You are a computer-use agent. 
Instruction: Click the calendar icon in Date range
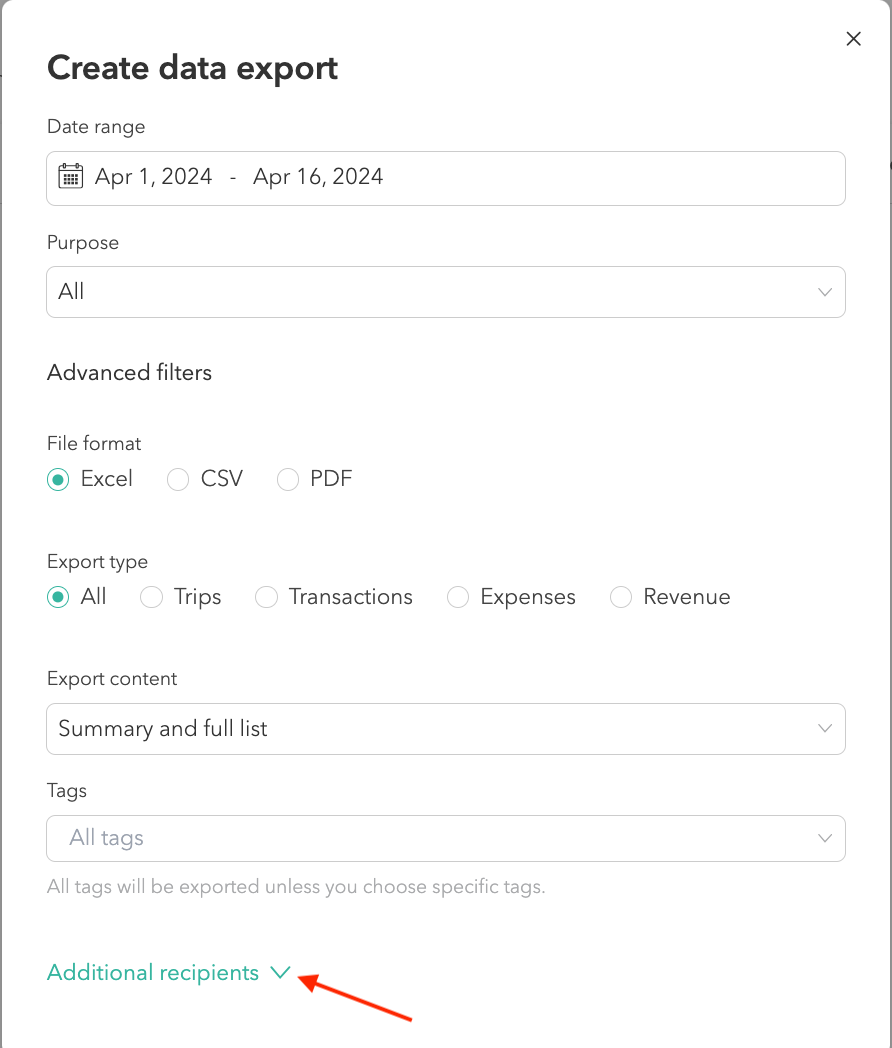tap(71, 177)
